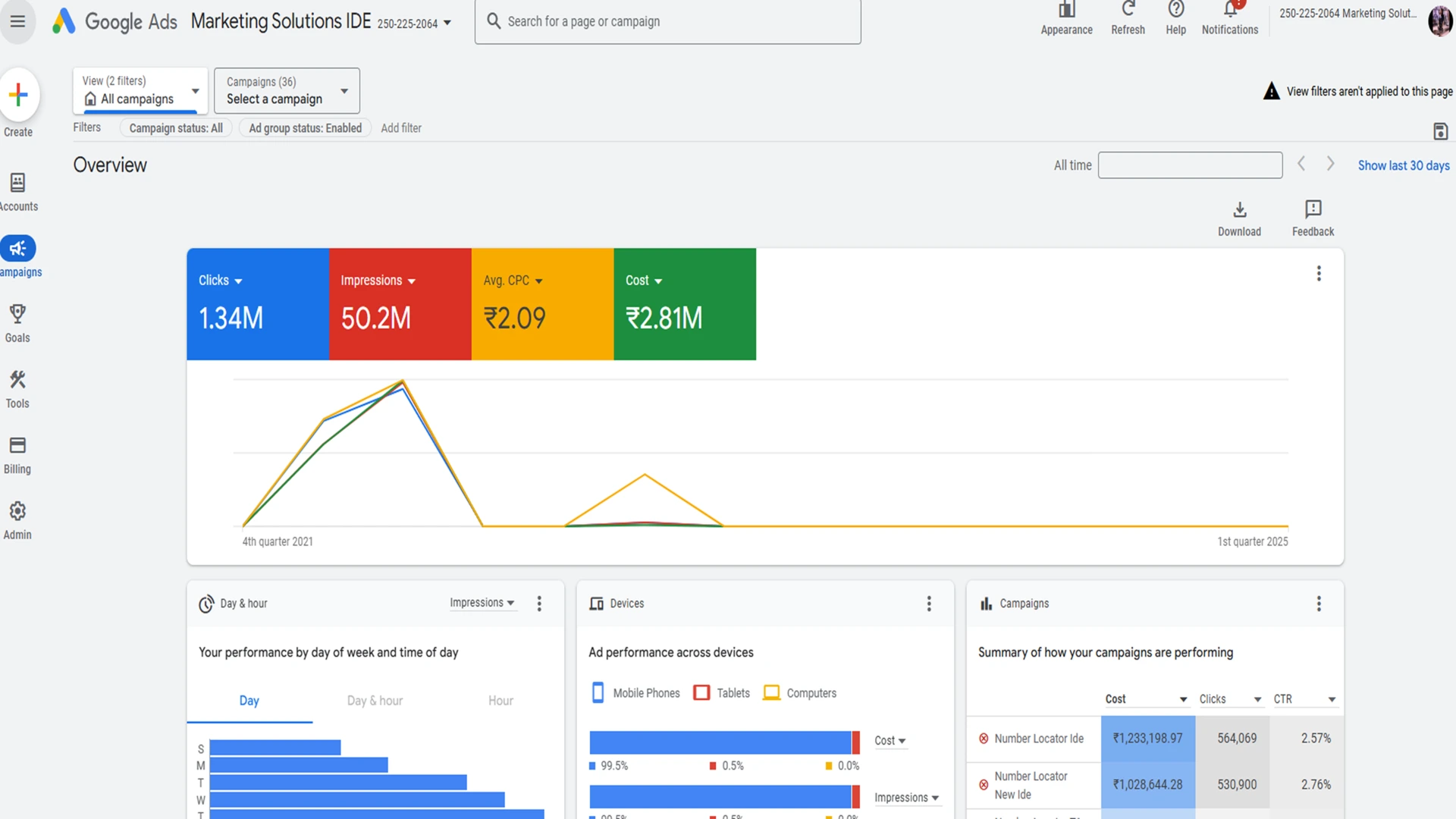Image resolution: width=1456 pixels, height=819 pixels.
Task: Open Accounts in sidebar
Action: tap(17, 192)
